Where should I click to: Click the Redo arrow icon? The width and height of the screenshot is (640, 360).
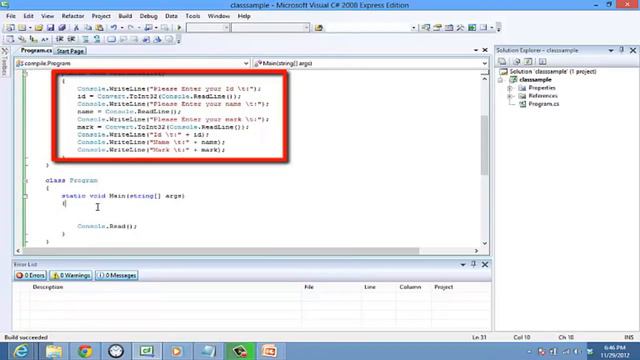(131, 28)
